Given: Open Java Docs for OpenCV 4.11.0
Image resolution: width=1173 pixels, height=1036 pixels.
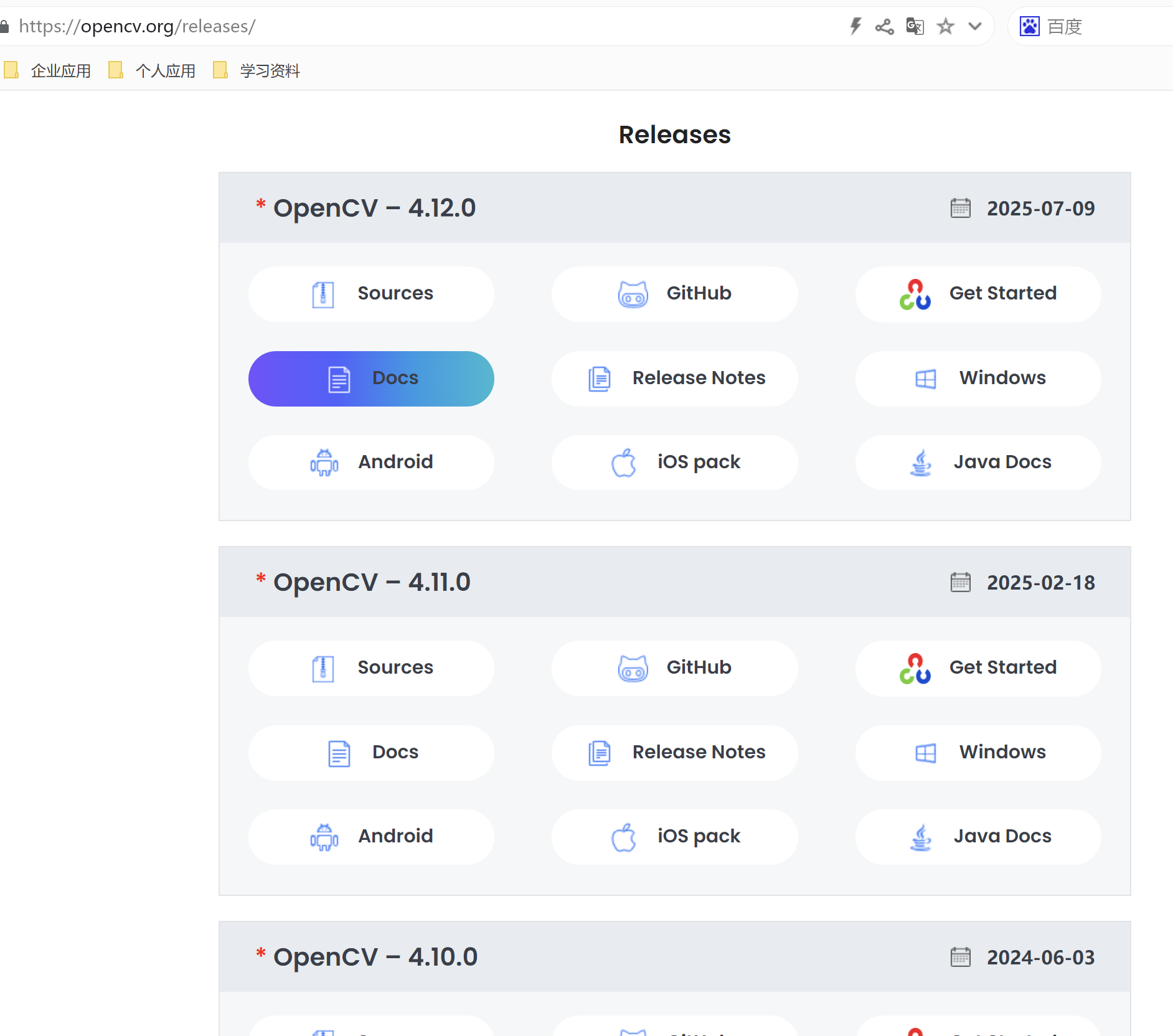Looking at the screenshot, I should 977,837.
